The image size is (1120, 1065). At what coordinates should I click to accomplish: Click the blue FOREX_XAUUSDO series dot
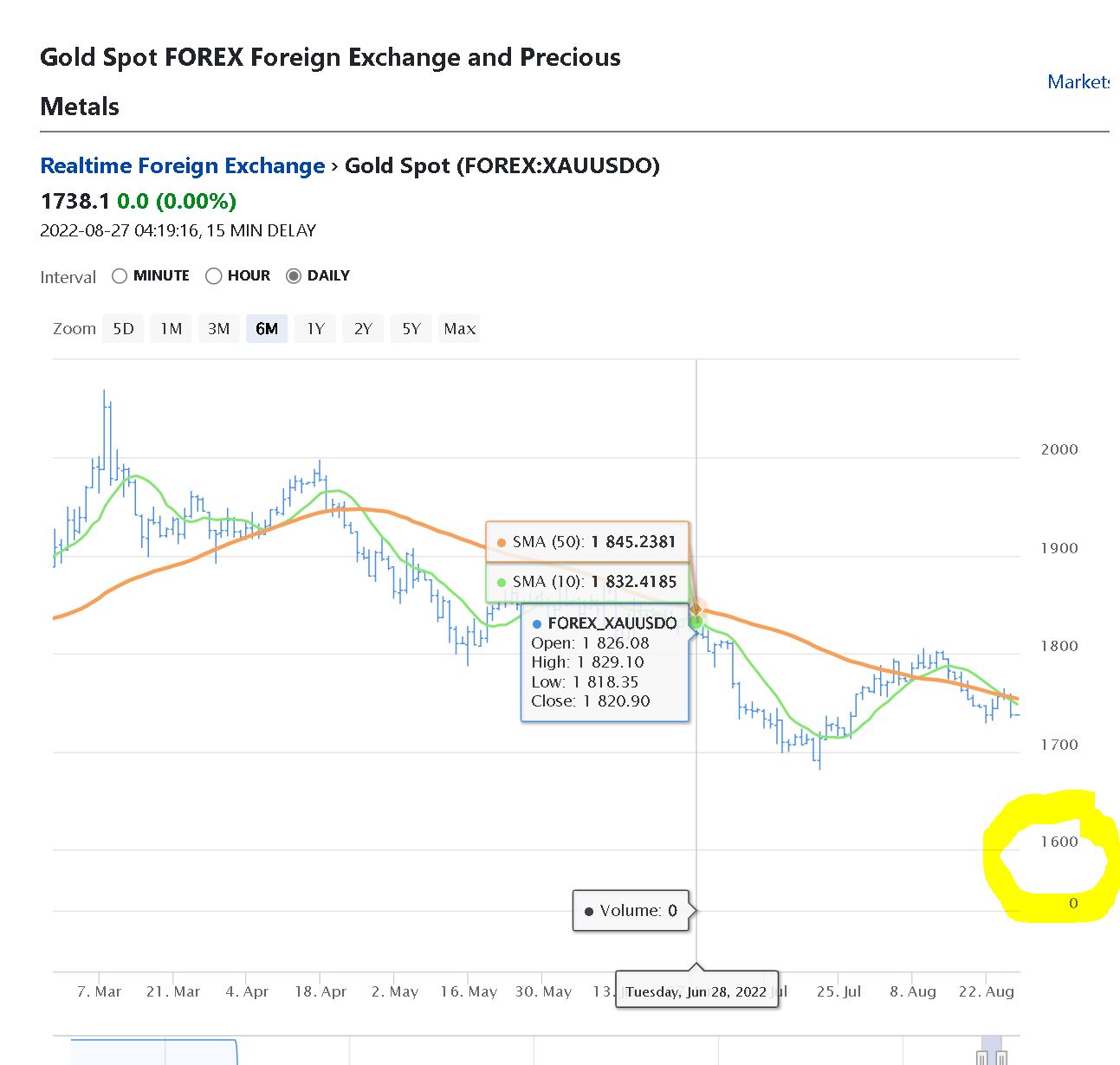537,624
